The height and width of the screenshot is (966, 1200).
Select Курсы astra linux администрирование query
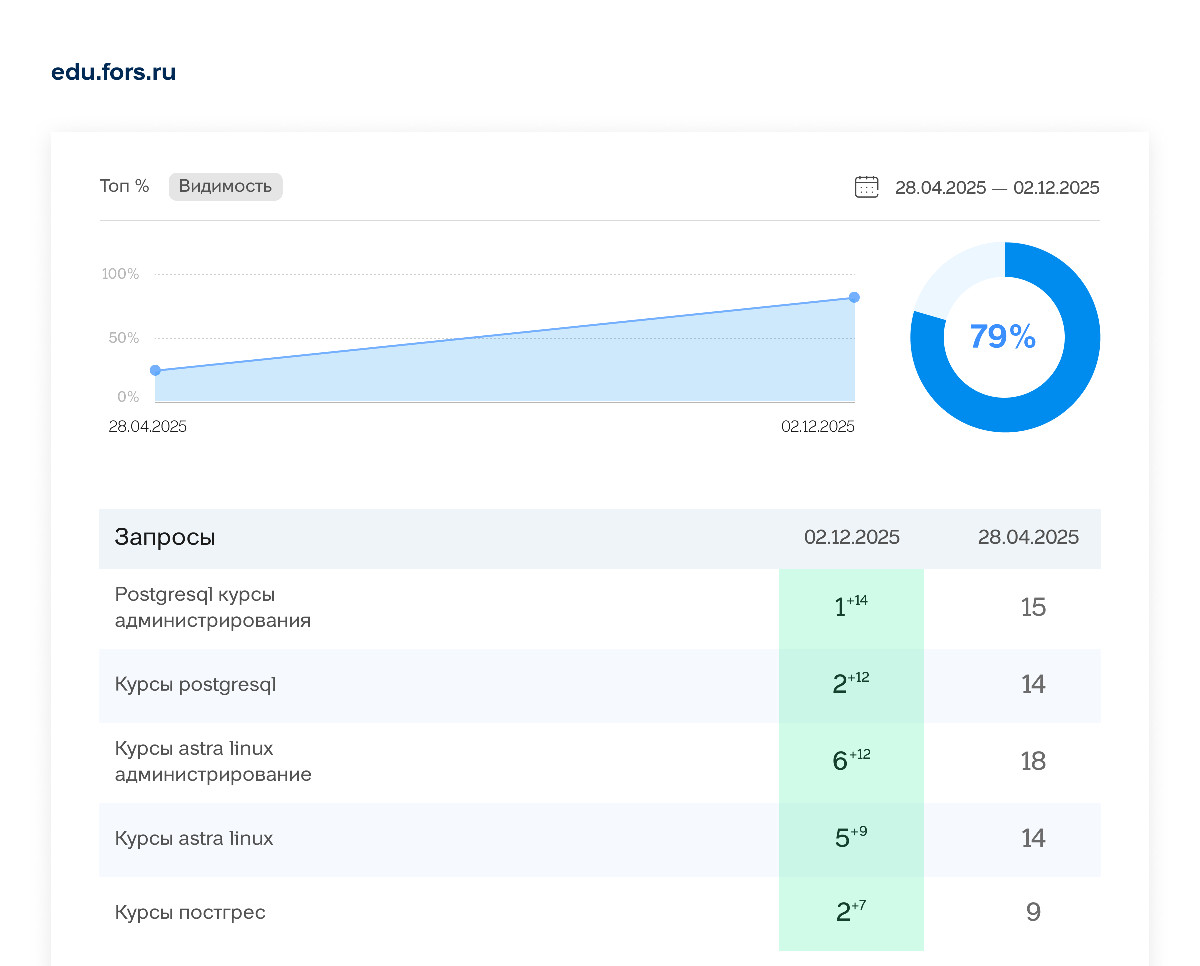(x=212, y=762)
